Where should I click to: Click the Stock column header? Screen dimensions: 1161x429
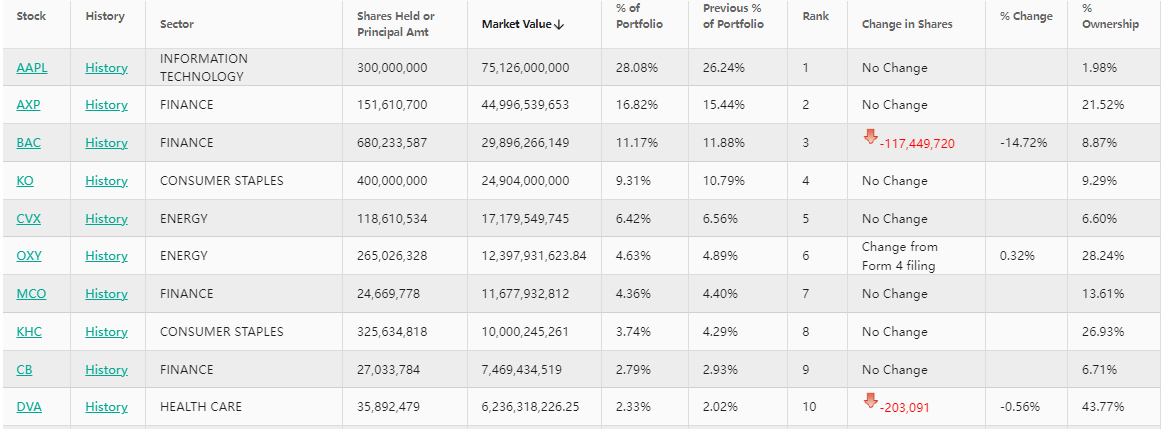(x=32, y=17)
